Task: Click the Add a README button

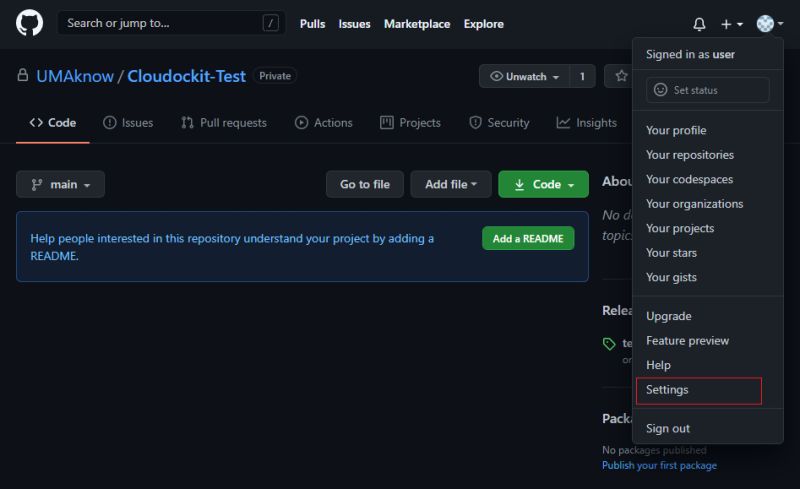Action: point(528,238)
